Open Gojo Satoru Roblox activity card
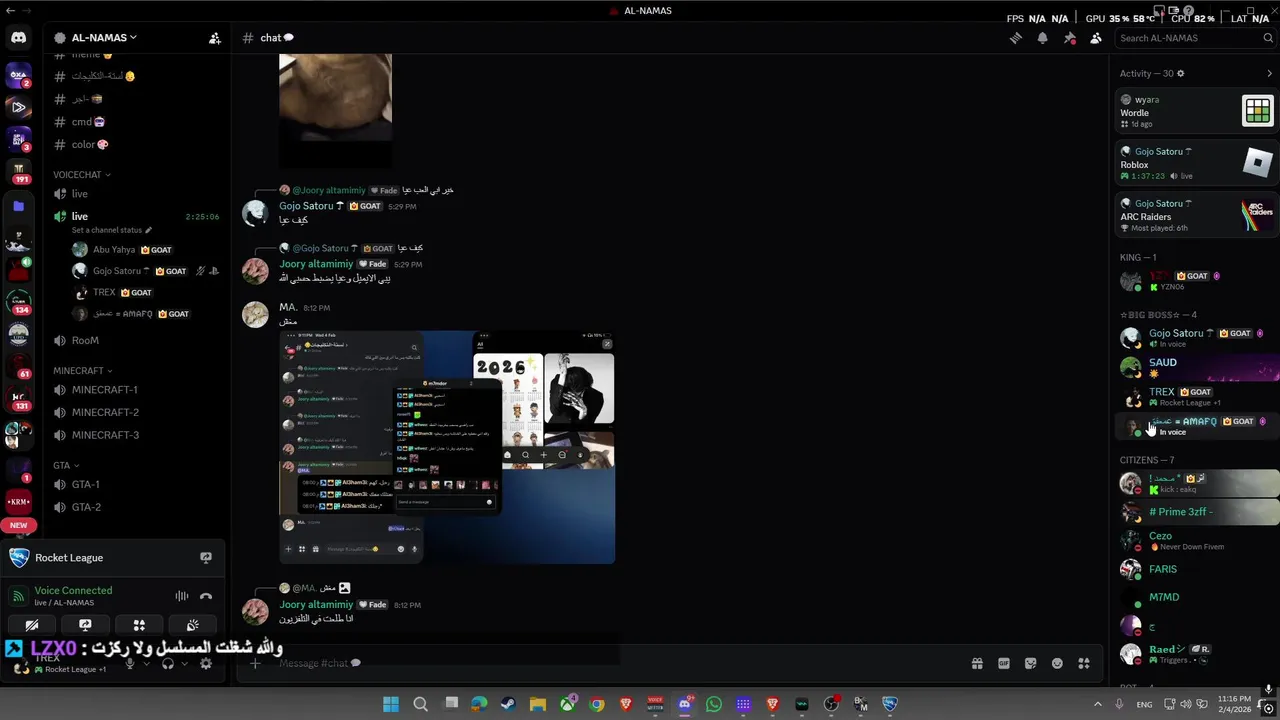 pyautogui.click(x=1197, y=163)
